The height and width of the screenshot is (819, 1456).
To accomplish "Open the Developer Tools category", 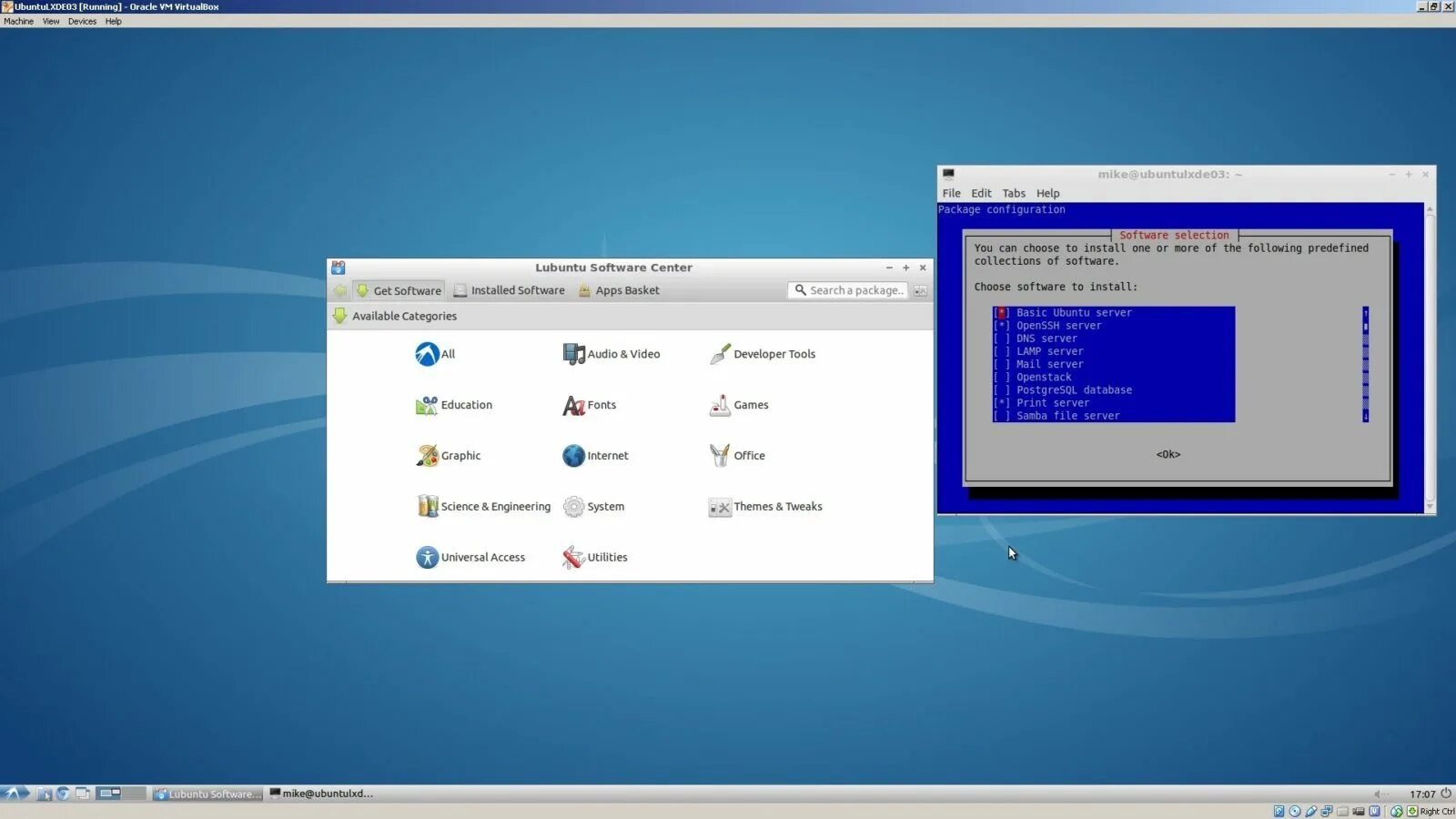I will (762, 354).
